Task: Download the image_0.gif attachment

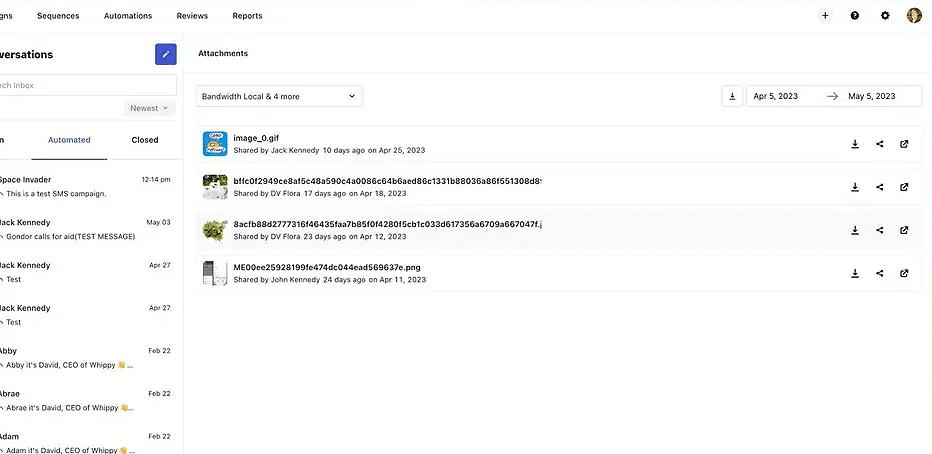Action: click(855, 144)
